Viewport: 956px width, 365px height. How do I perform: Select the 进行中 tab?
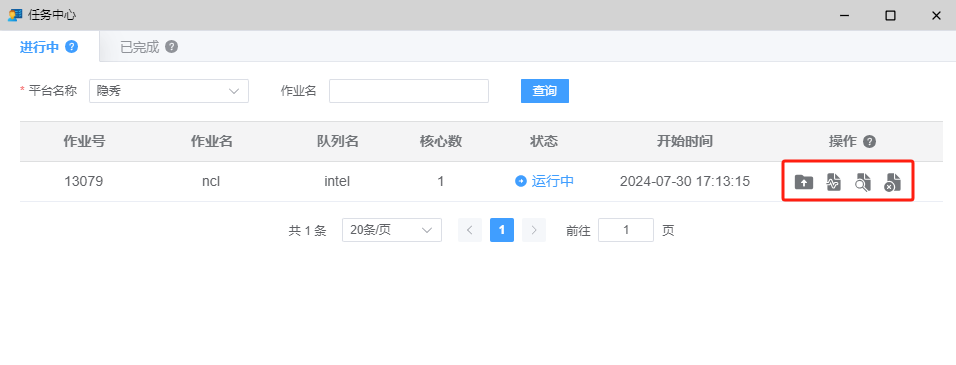(x=39, y=47)
